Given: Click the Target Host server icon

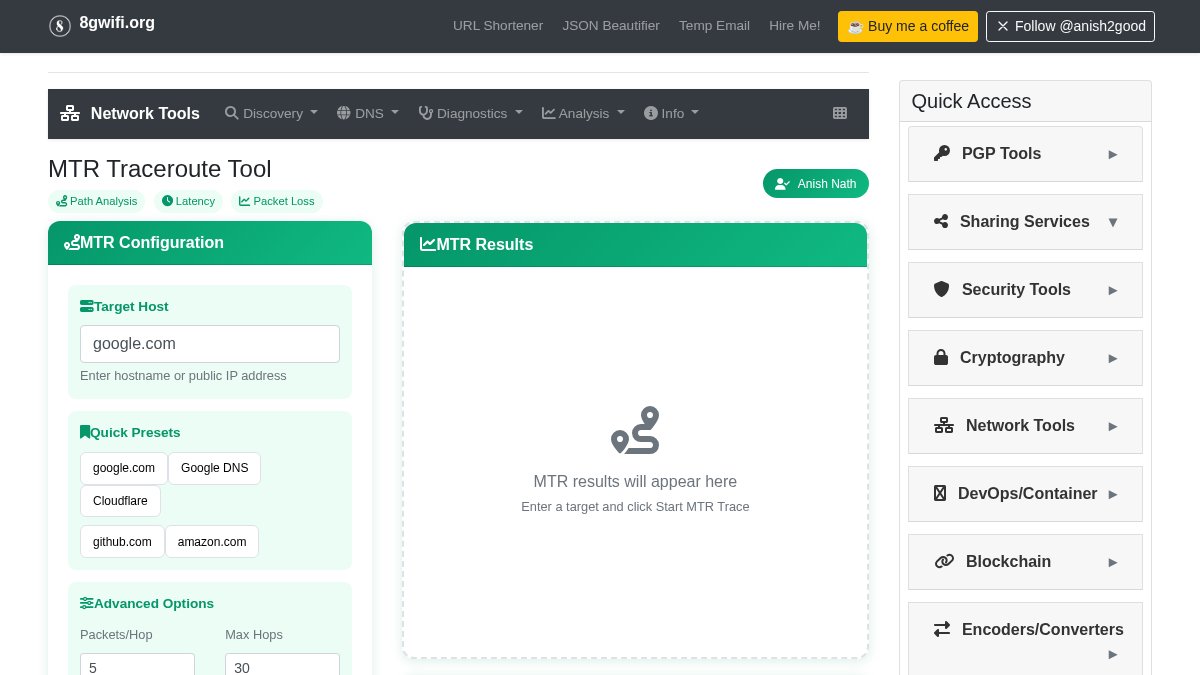Looking at the screenshot, I should point(87,306).
